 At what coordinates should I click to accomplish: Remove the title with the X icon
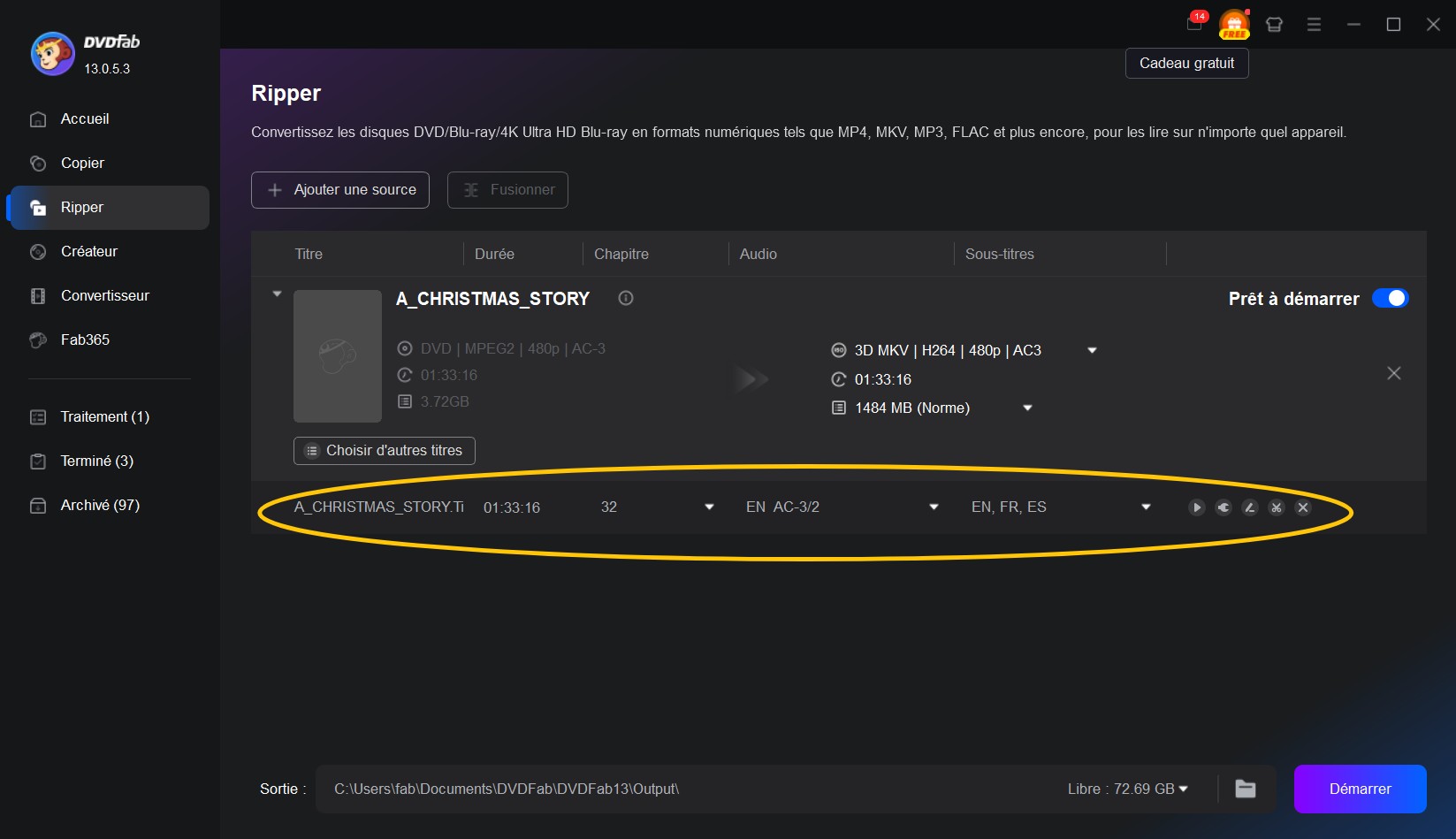pyautogui.click(x=1302, y=507)
